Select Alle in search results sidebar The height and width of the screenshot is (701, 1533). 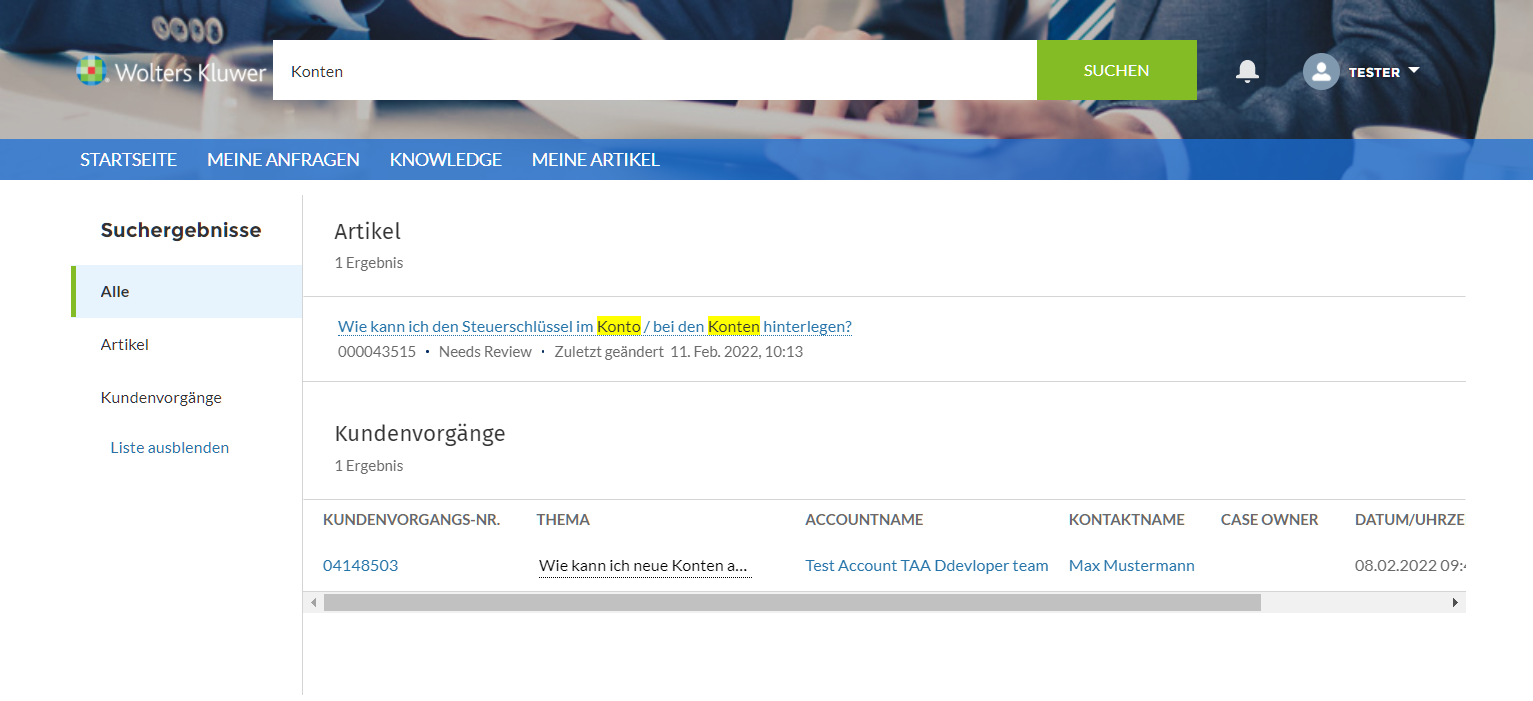pos(115,292)
